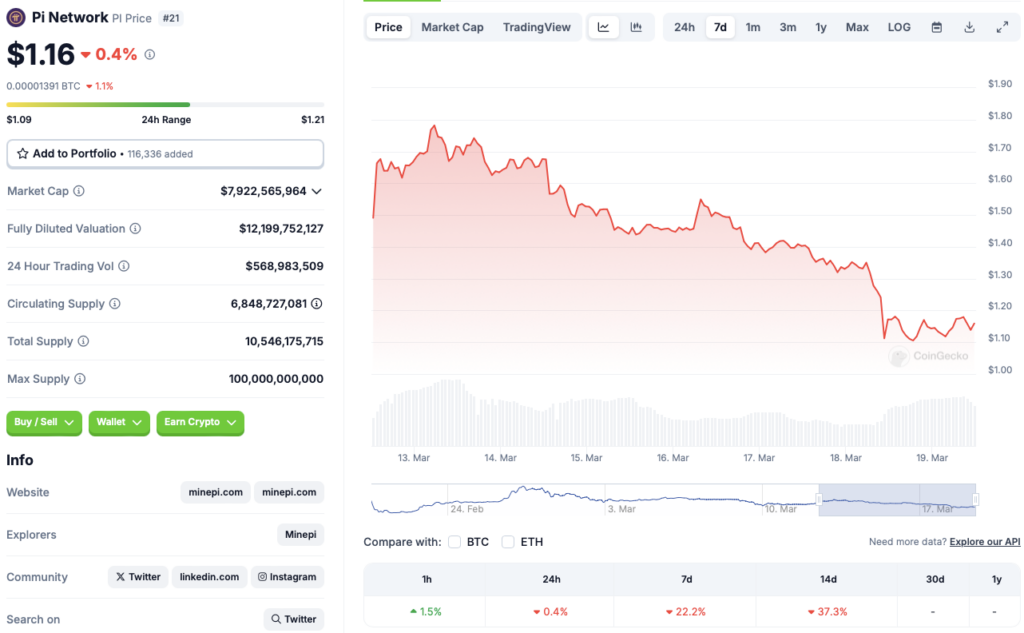Enable compare with BTC checkbox
Viewport: 1024px width, 633px height.
click(x=455, y=542)
